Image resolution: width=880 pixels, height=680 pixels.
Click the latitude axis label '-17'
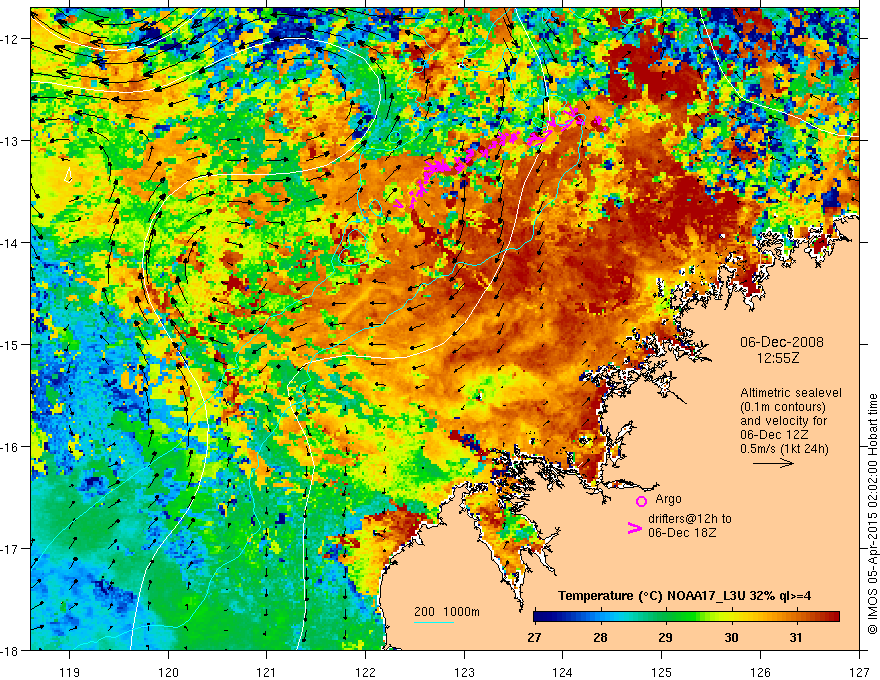(10, 548)
